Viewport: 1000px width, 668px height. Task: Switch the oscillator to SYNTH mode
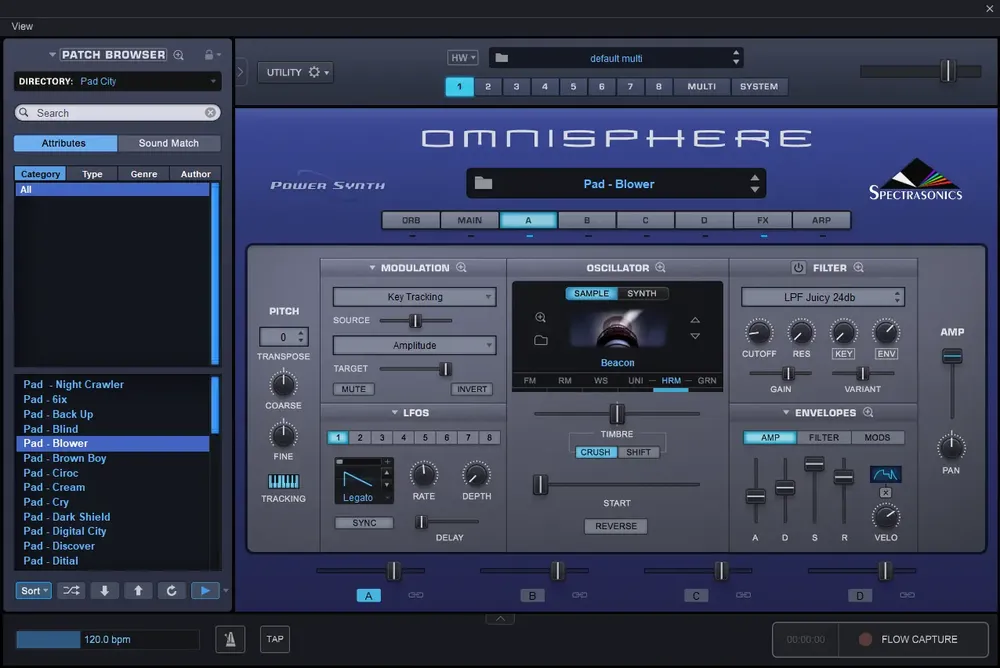pos(642,293)
